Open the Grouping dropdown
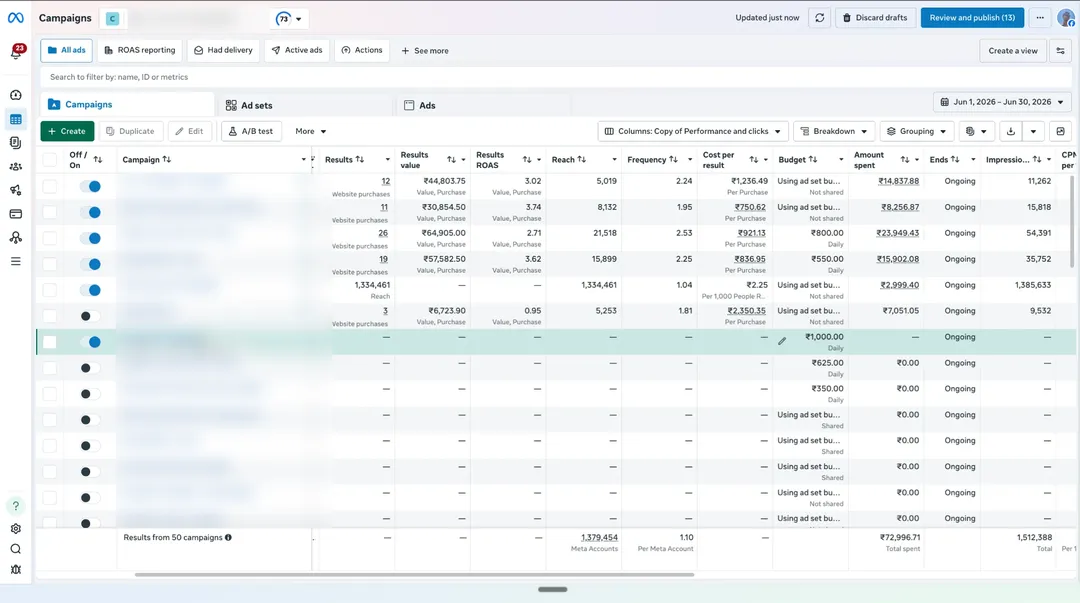 (x=917, y=132)
